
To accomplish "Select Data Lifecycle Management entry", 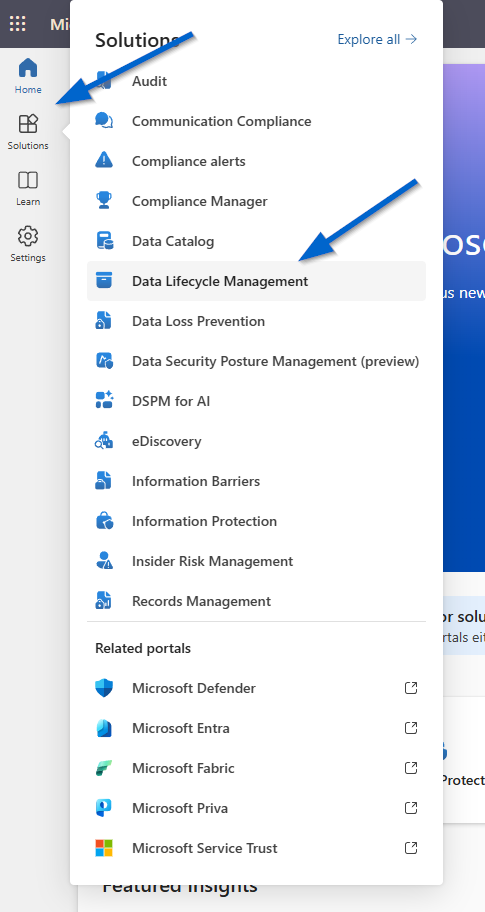I will (x=256, y=281).
